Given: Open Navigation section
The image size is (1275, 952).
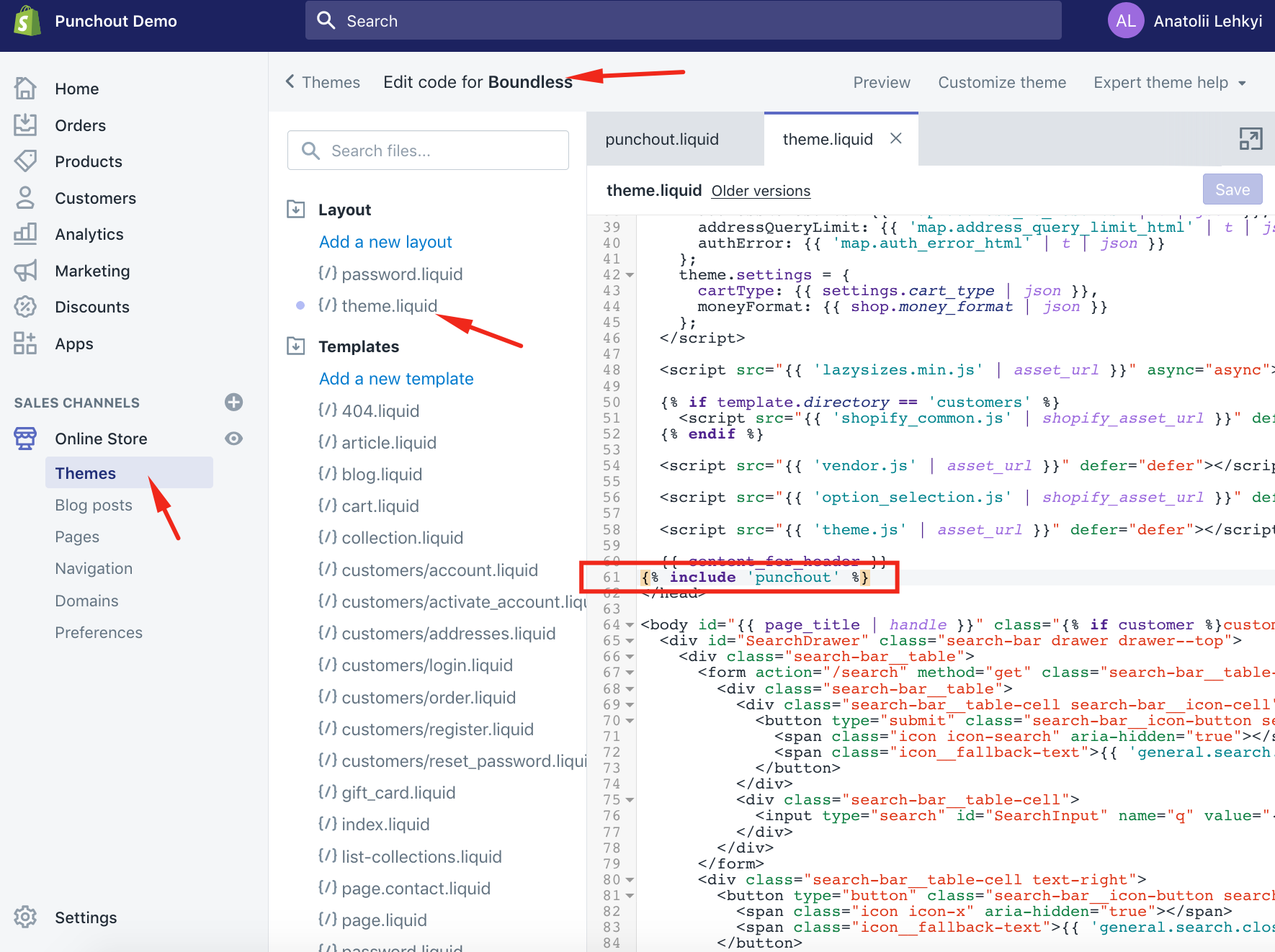Looking at the screenshot, I should [94, 568].
